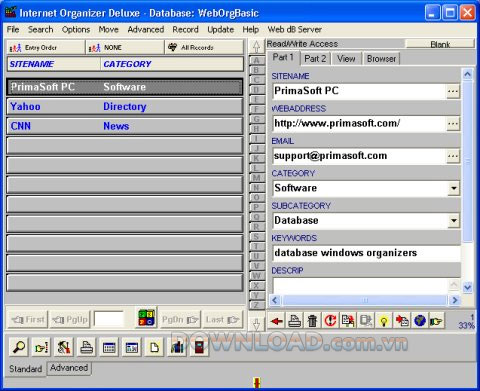Click the grayed paste record icon

coord(366,321)
